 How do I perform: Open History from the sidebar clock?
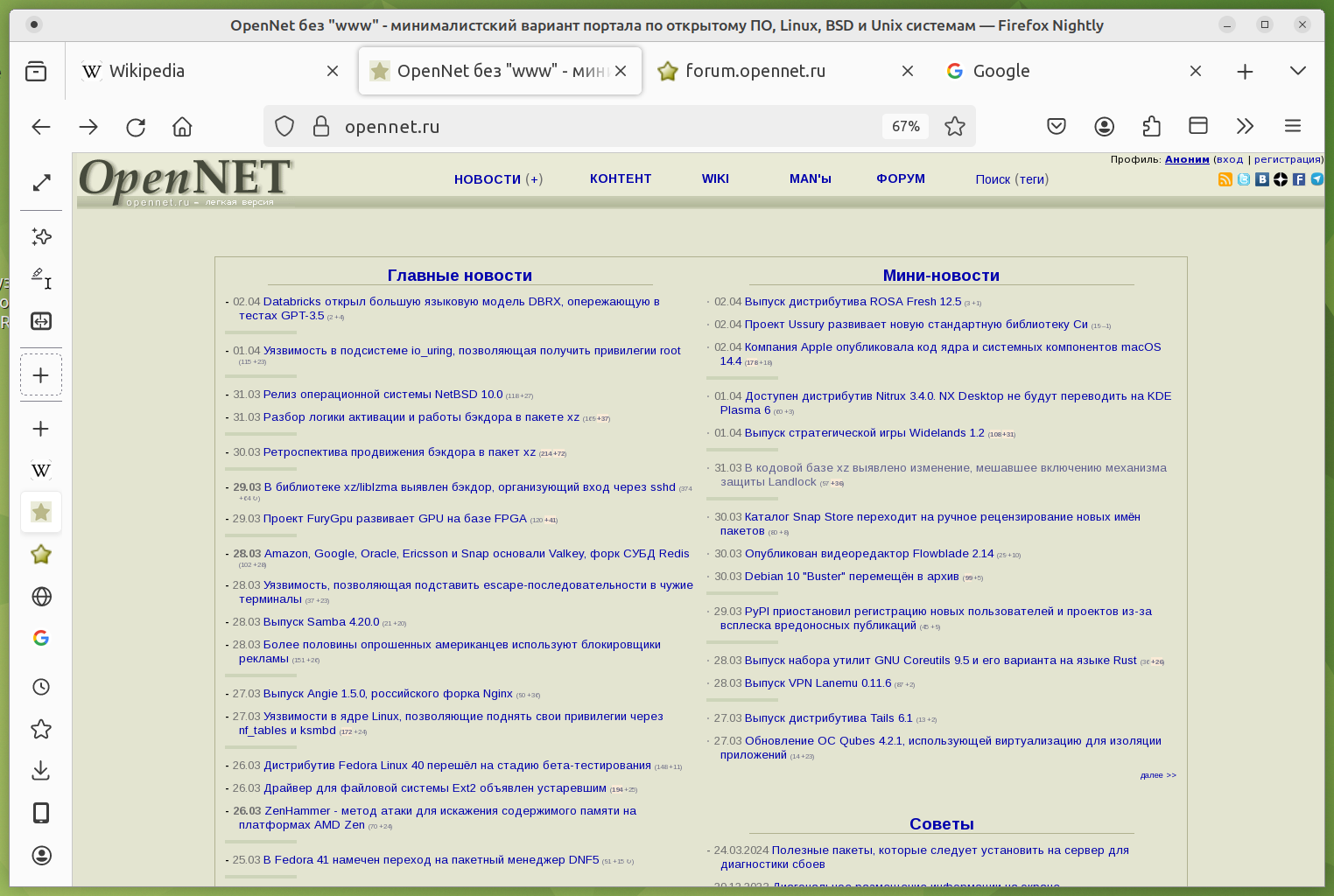[x=41, y=687]
